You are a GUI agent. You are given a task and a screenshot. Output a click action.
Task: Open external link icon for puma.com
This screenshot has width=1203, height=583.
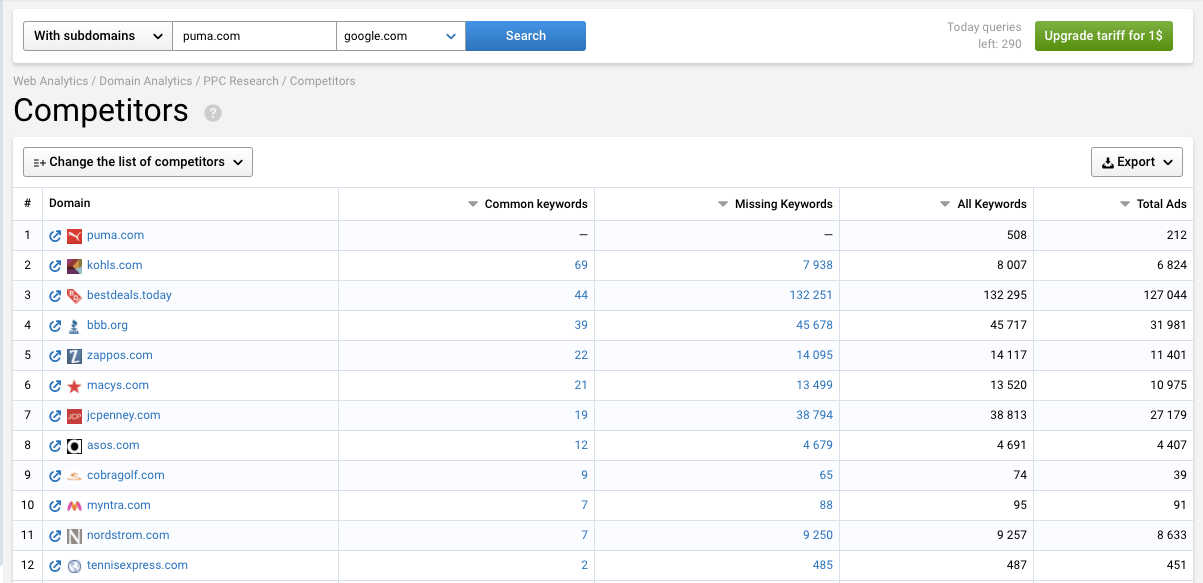56,236
